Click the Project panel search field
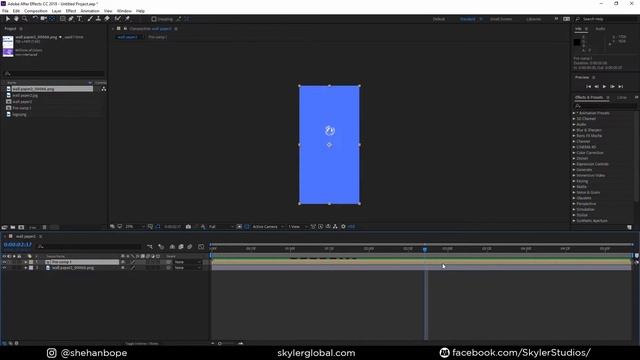The image size is (640, 360). [53, 74]
